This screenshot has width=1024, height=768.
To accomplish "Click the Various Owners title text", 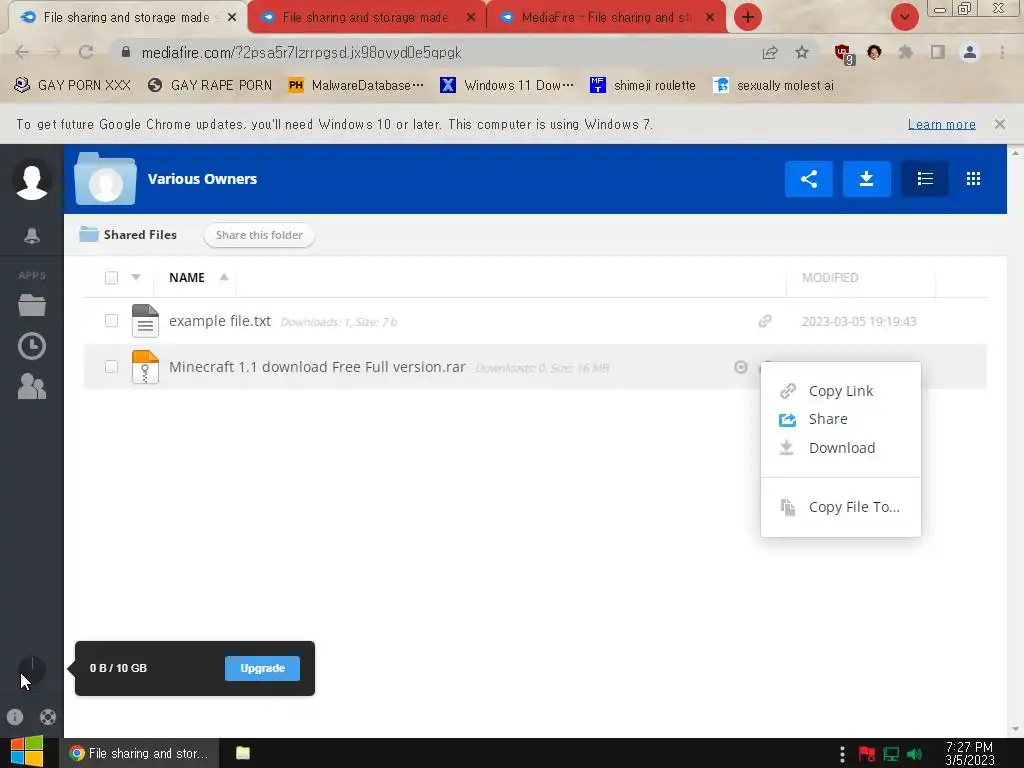I will [x=202, y=179].
